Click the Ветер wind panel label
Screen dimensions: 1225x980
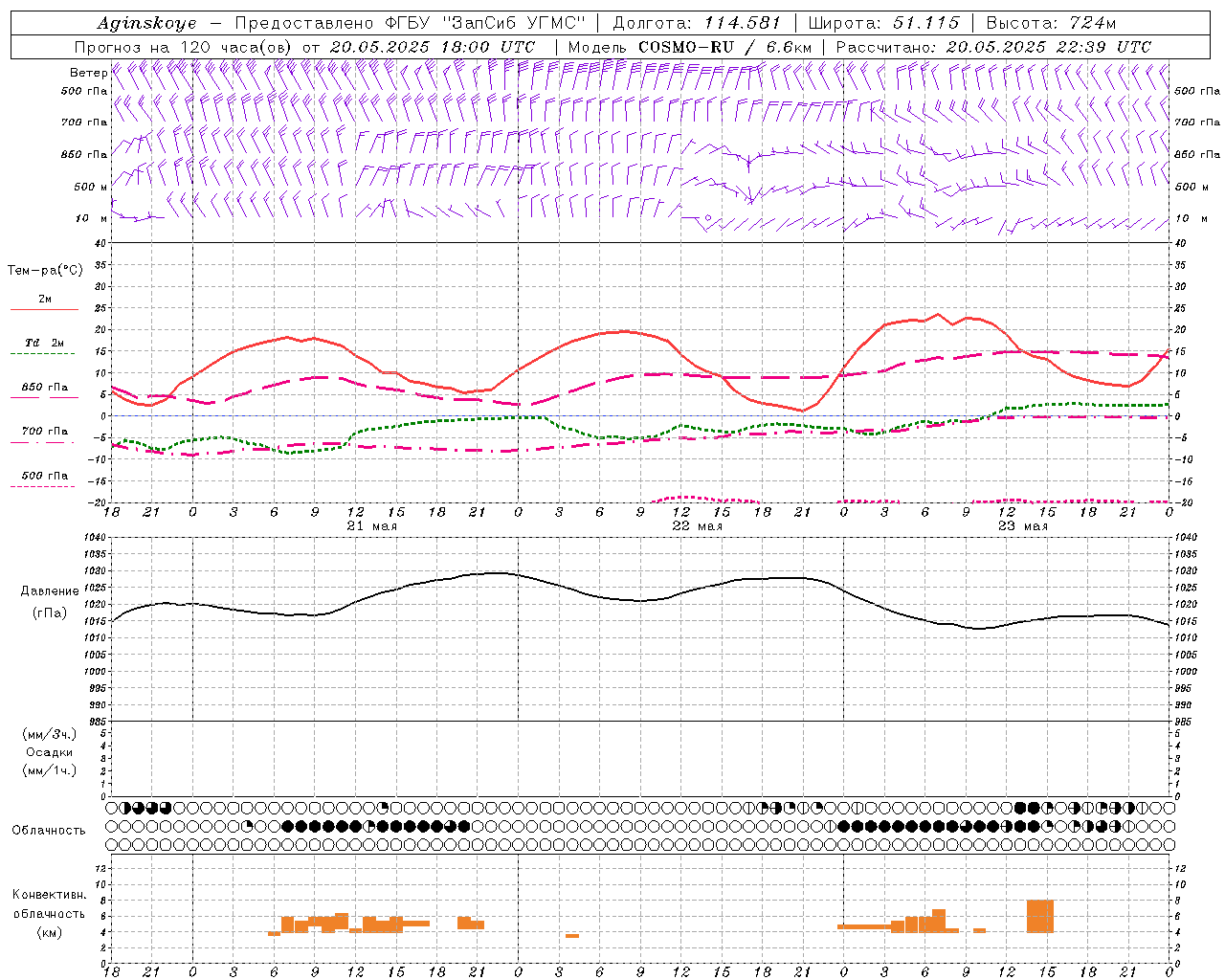pyautogui.click(x=88, y=73)
